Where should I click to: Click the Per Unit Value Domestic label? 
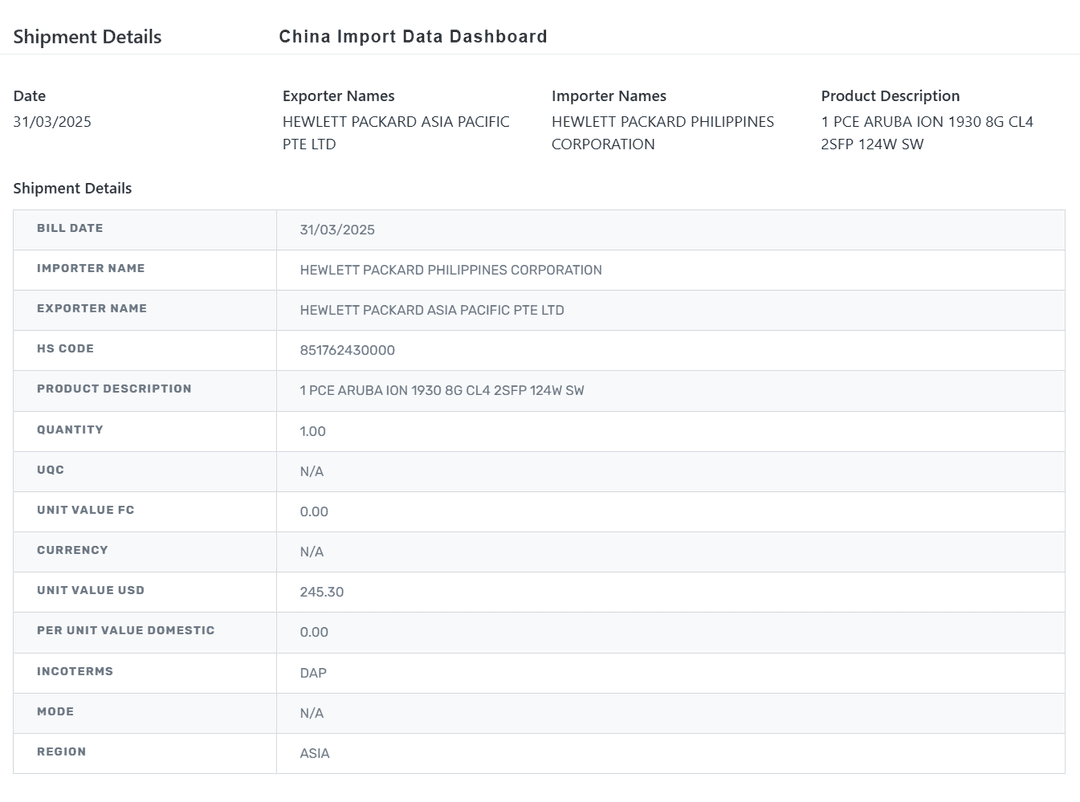click(x=125, y=631)
